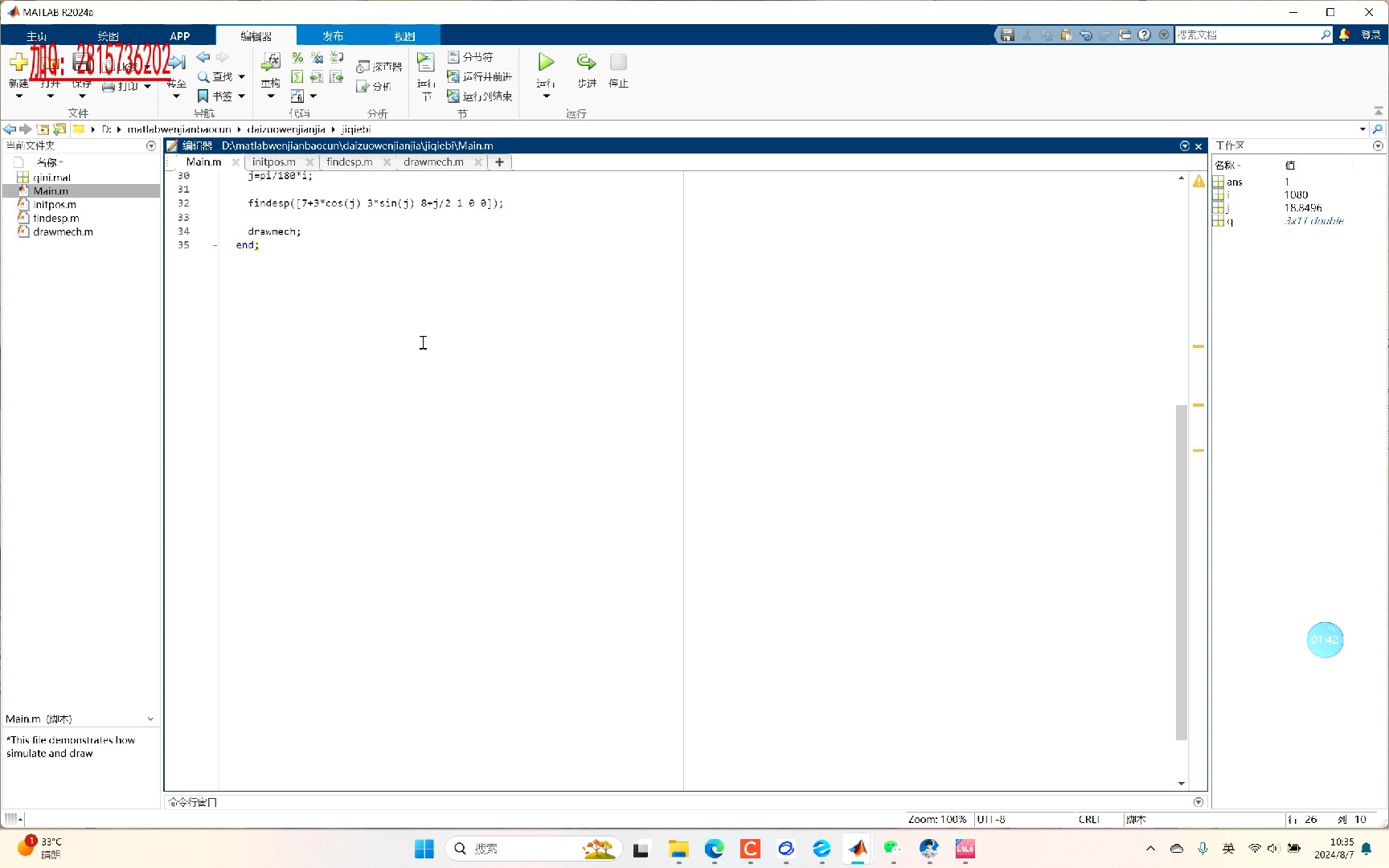This screenshot has height=868, width=1389.
Task: Click the wrap comments icon
Action: click(337, 57)
